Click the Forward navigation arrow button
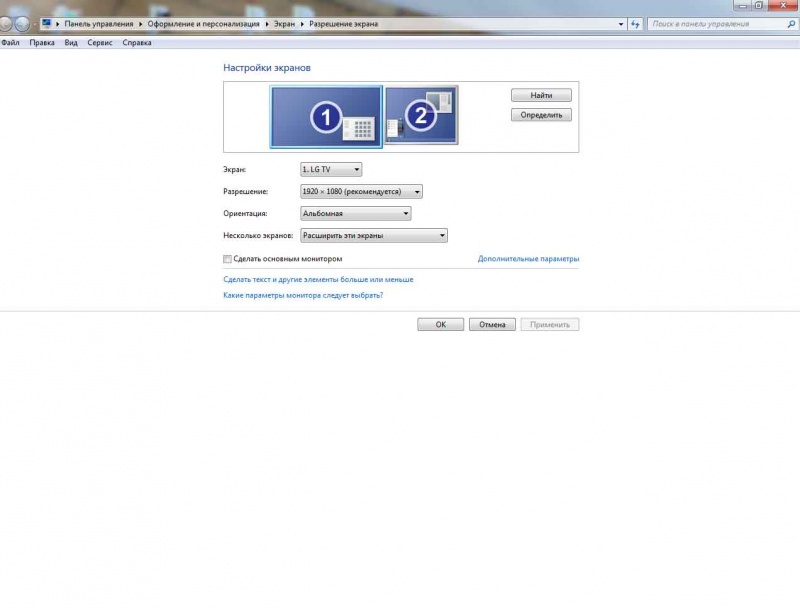 23,23
